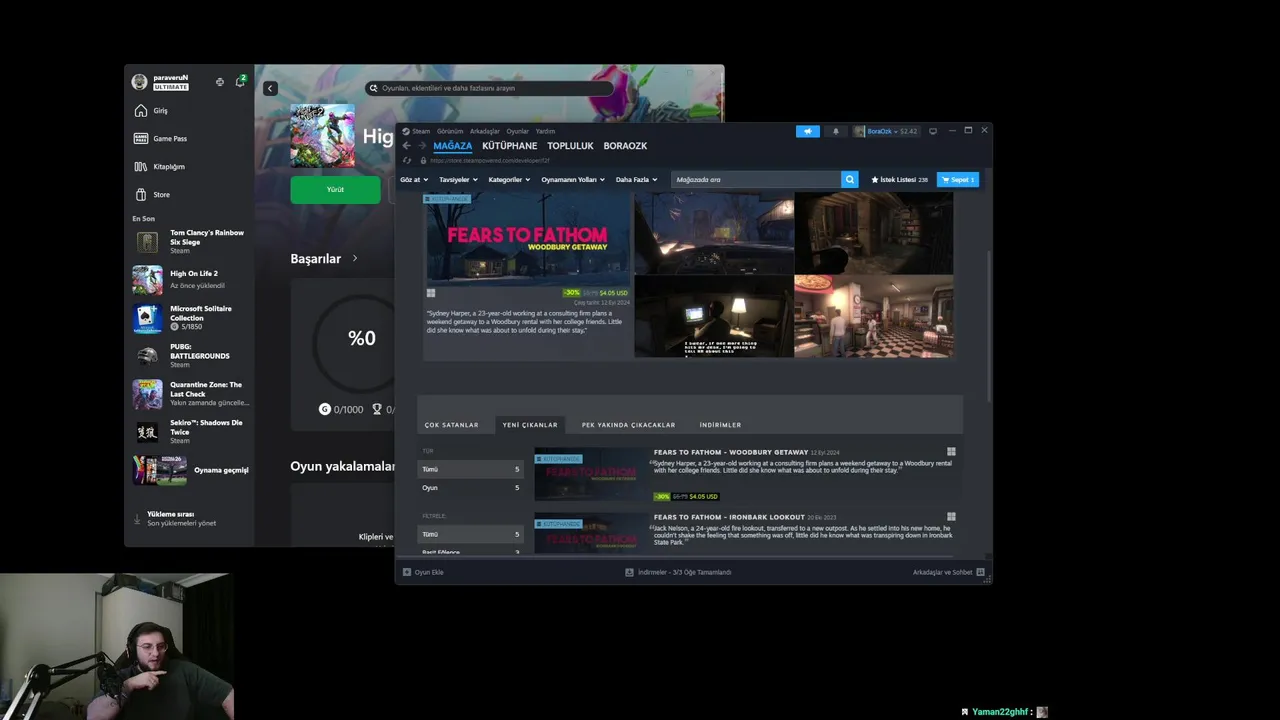Select the YENİ ÇIKANLAR tab
This screenshot has height=720, width=1280.
[x=530, y=425]
